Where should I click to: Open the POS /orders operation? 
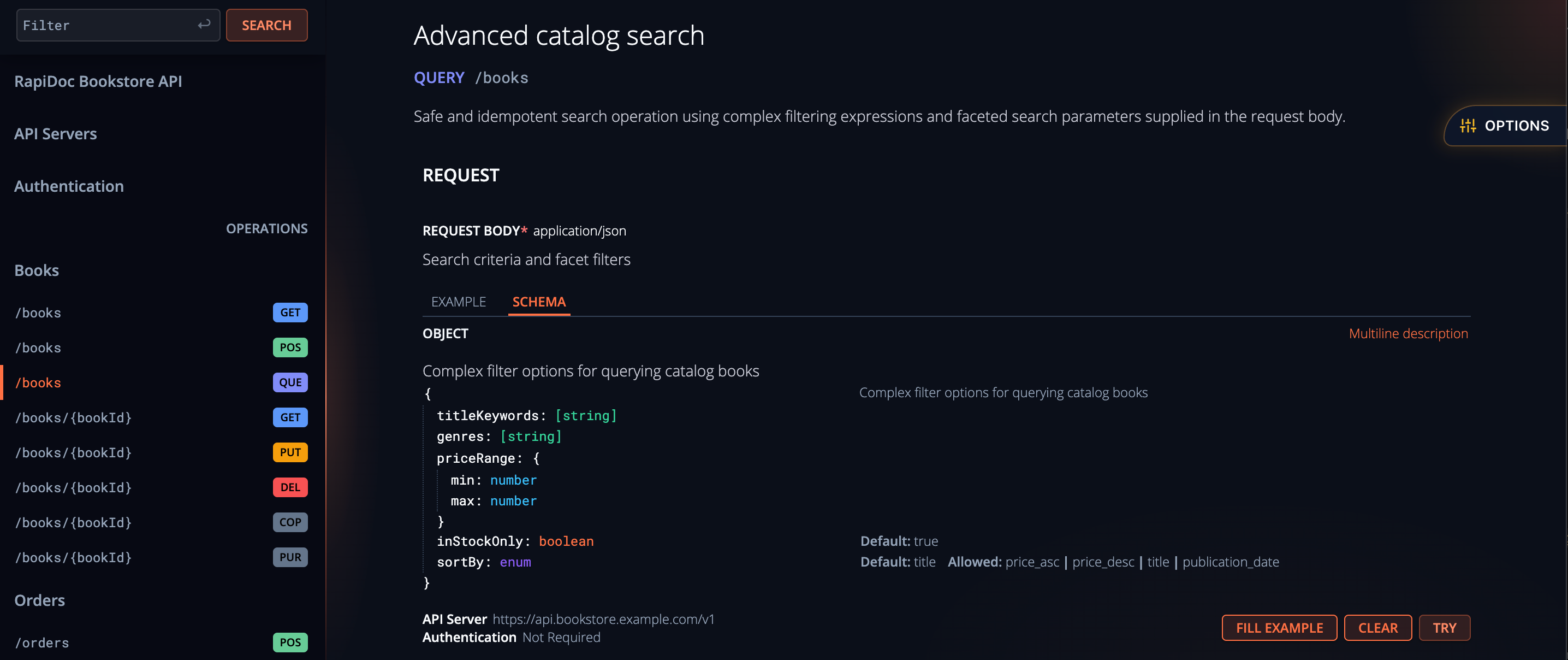click(x=161, y=643)
